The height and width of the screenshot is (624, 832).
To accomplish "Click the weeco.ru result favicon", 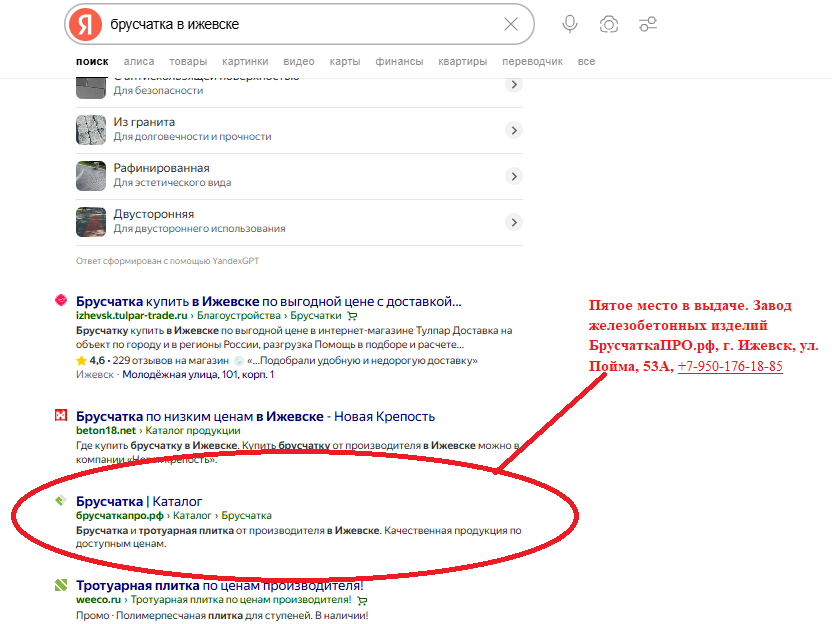I will click(61, 585).
